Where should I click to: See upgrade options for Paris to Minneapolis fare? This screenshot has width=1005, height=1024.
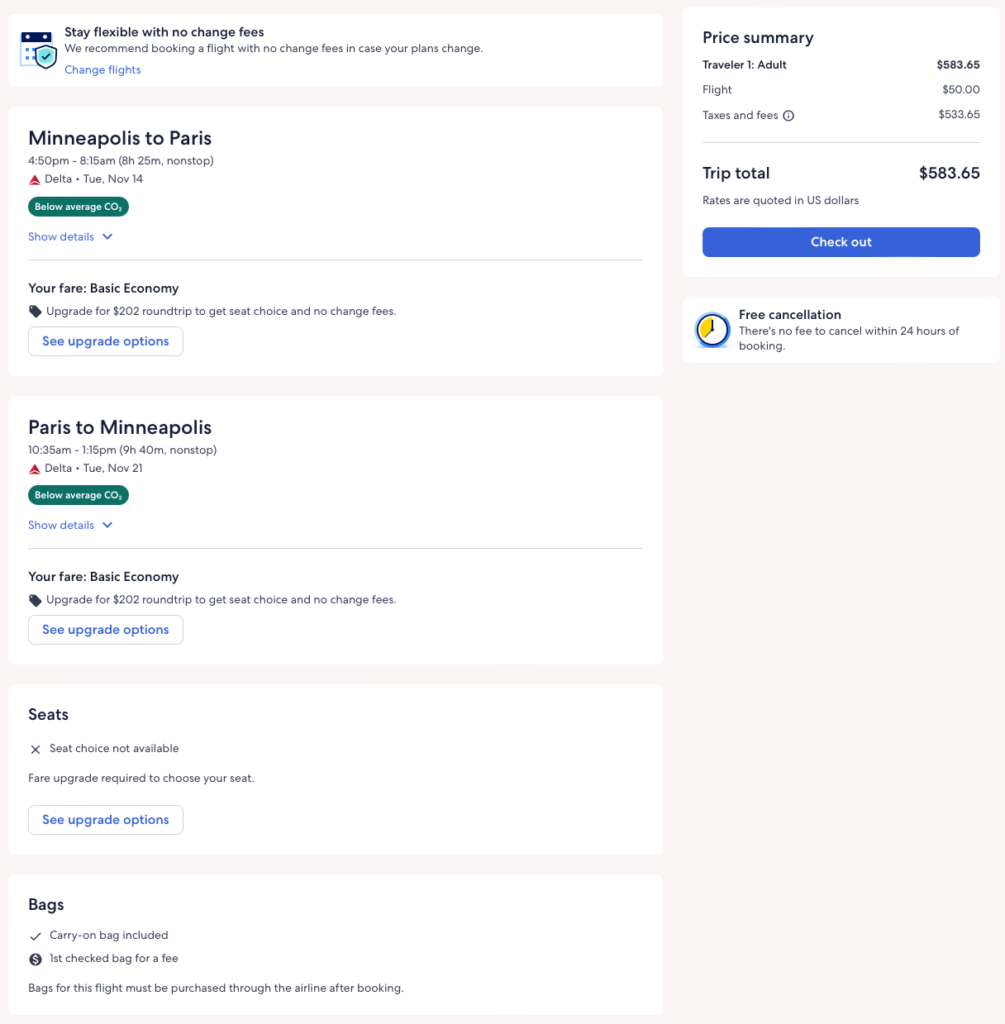(105, 630)
